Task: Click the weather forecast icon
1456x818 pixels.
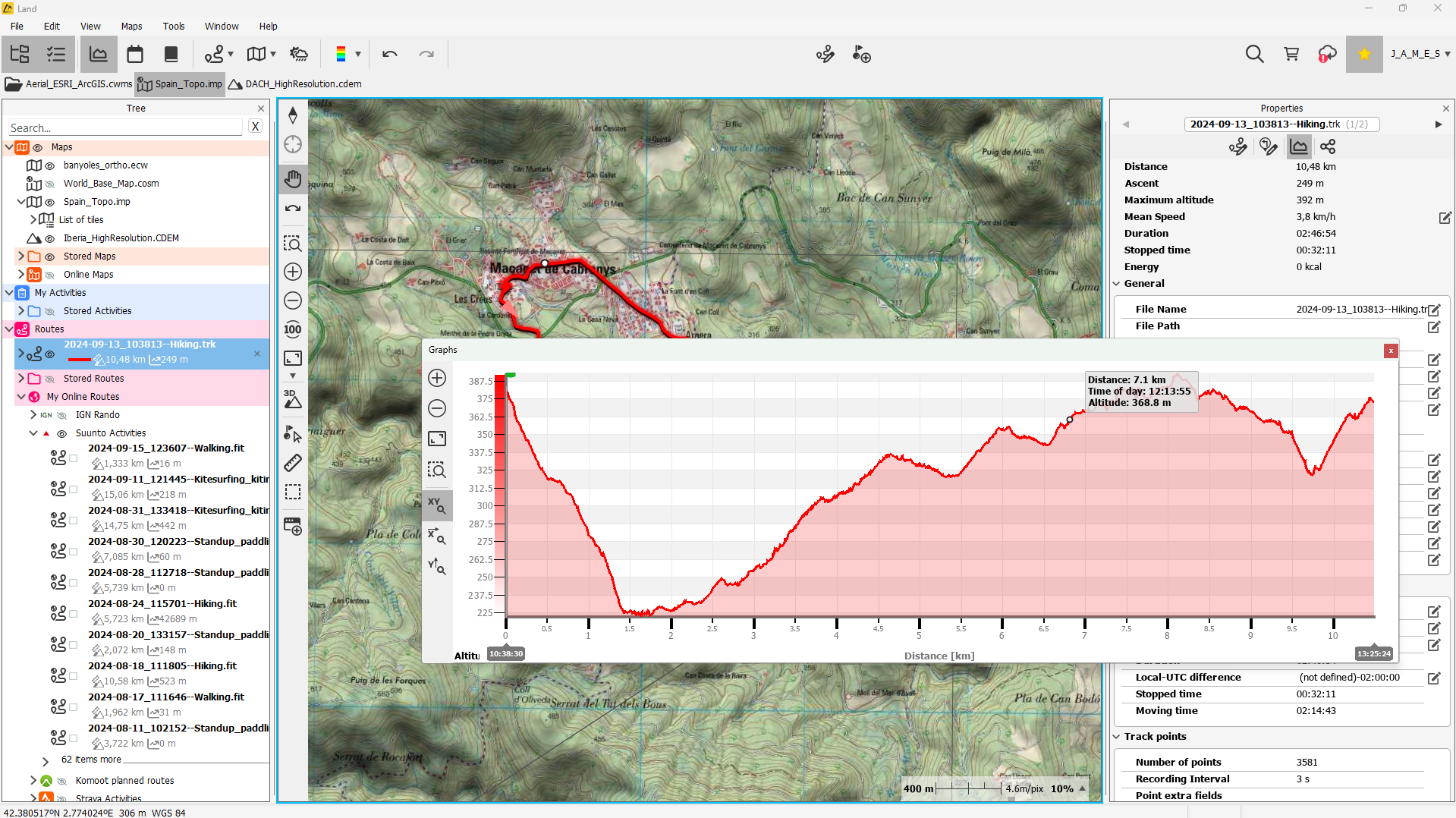Action: 299,54
